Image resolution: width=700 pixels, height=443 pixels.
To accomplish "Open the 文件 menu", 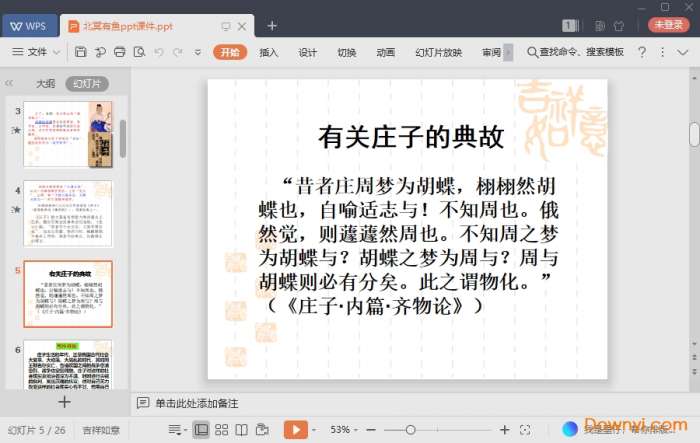I will (29, 52).
